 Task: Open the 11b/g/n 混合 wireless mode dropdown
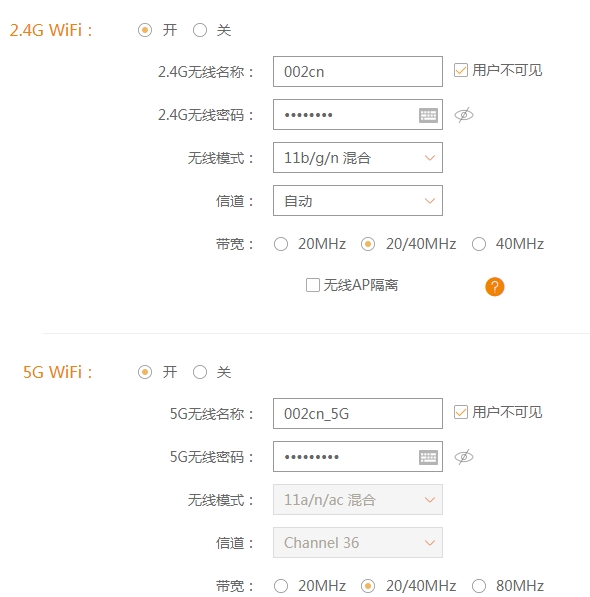coord(358,158)
